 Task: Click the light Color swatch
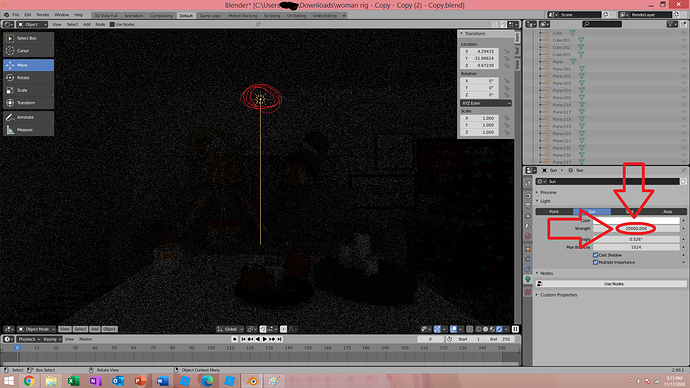point(636,220)
